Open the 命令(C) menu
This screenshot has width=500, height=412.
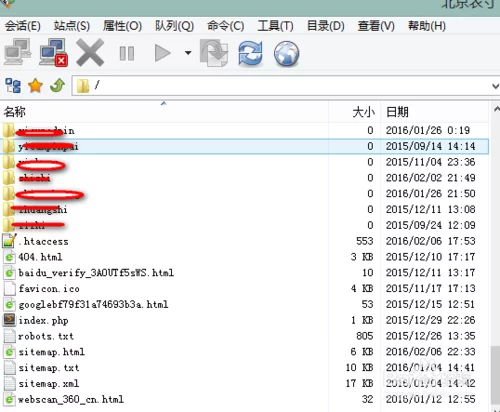[x=225, y=26]
